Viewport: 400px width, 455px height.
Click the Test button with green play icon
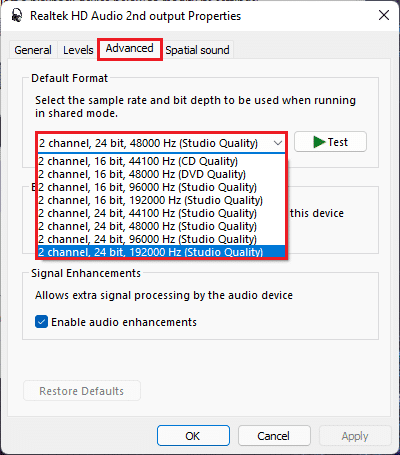coord(330,142)
